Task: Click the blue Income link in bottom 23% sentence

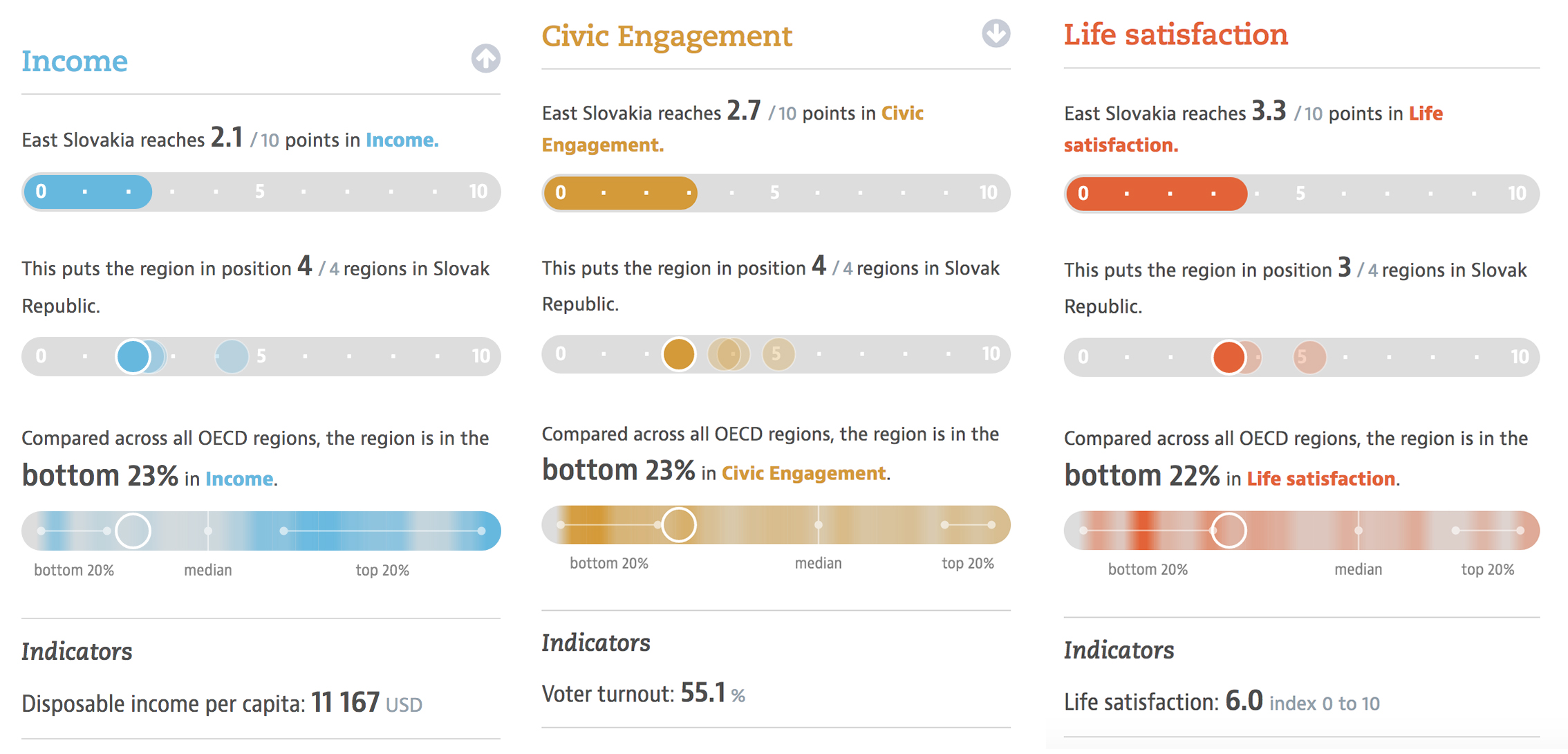Action: [x=239, y=479]
